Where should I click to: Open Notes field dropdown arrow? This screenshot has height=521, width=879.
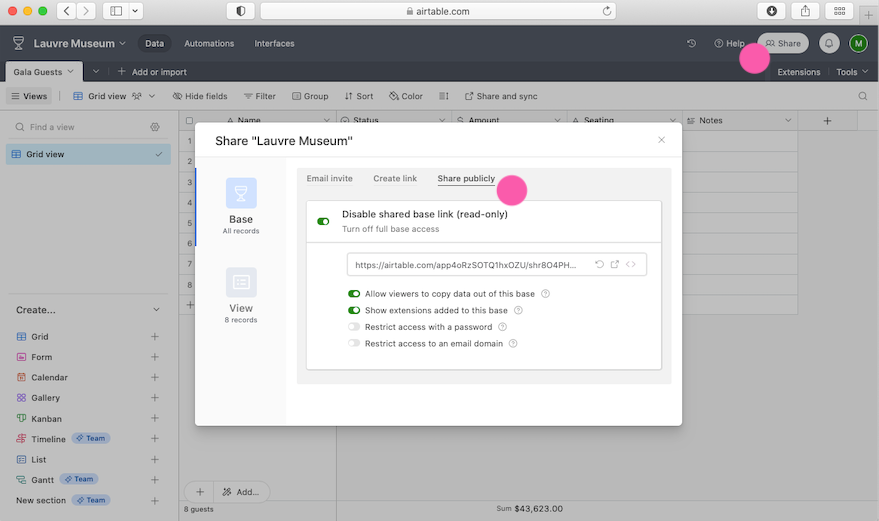788,121
